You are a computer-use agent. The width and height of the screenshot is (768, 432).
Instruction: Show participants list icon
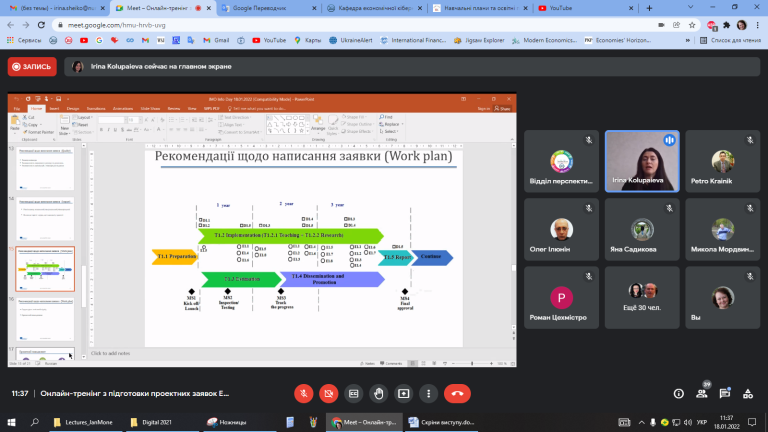(x=702, y=394)
